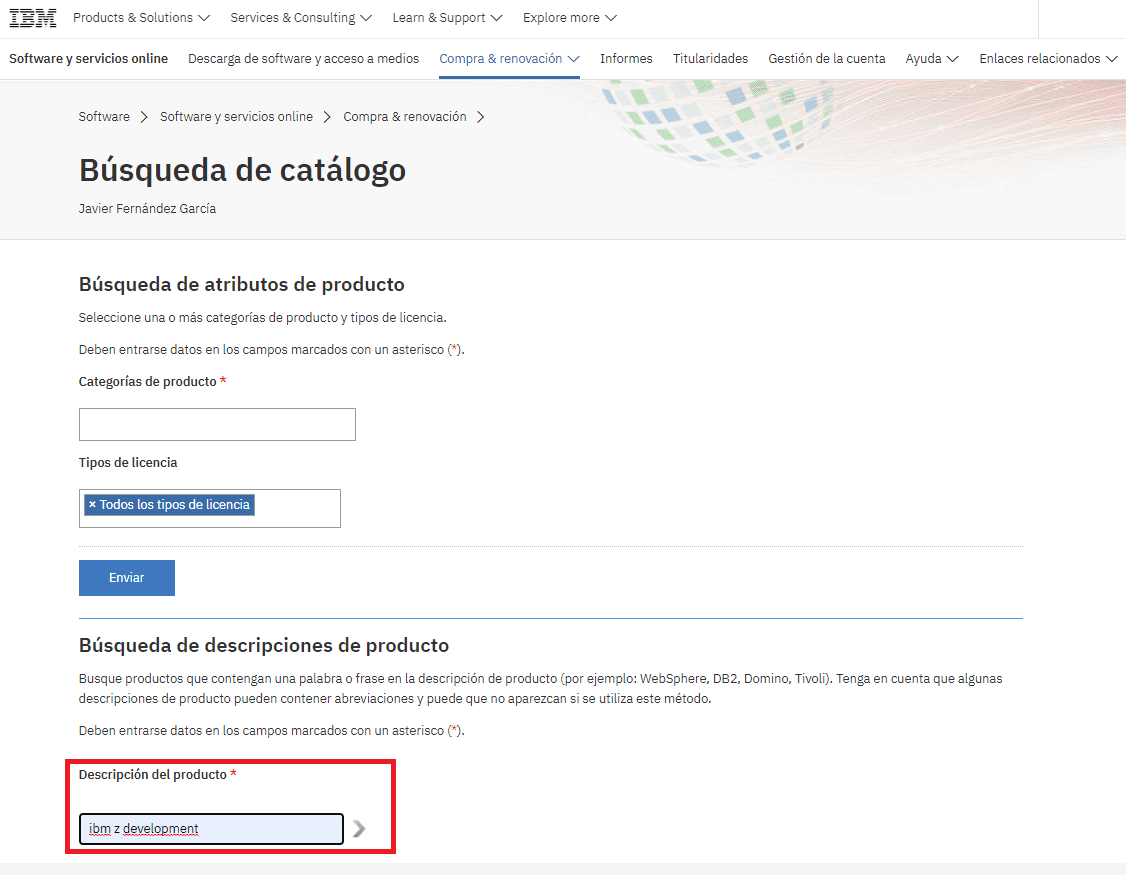Screen dimensions: 1126x875
Task: Open the Explore more dropdown
Action: coord(569,18)
